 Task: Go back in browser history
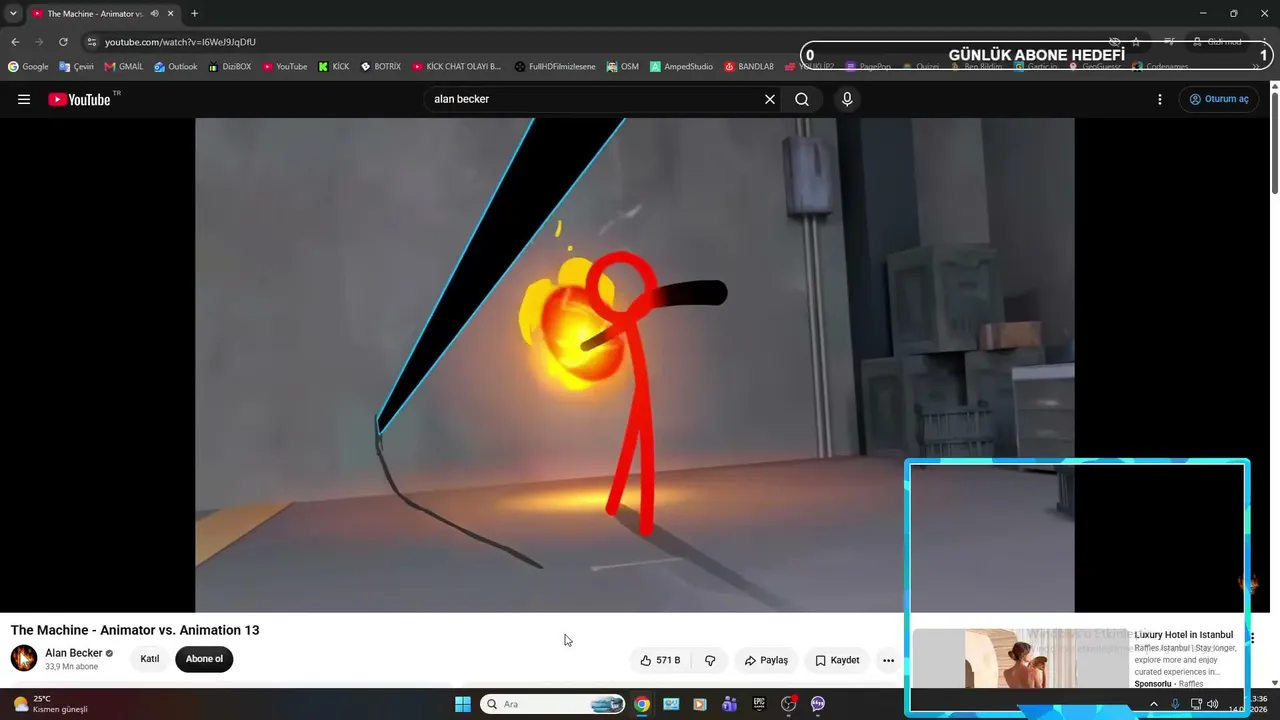pyautogui.click(x=15, y=42)
